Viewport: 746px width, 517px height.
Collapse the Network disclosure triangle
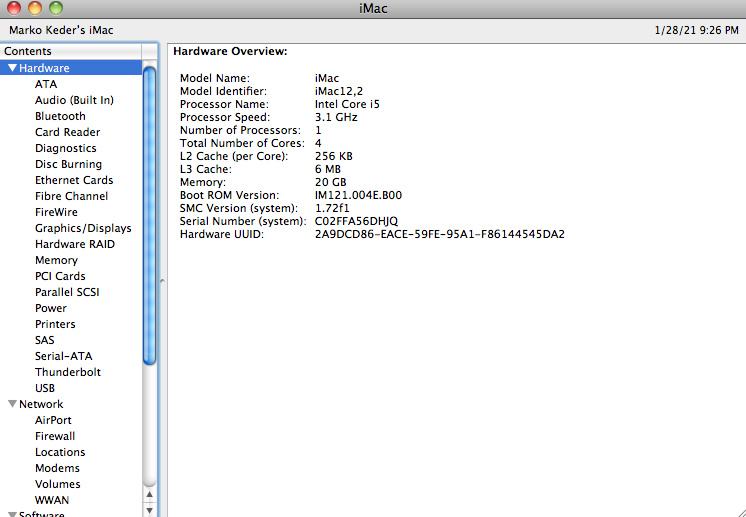click(x=13, y=404)
